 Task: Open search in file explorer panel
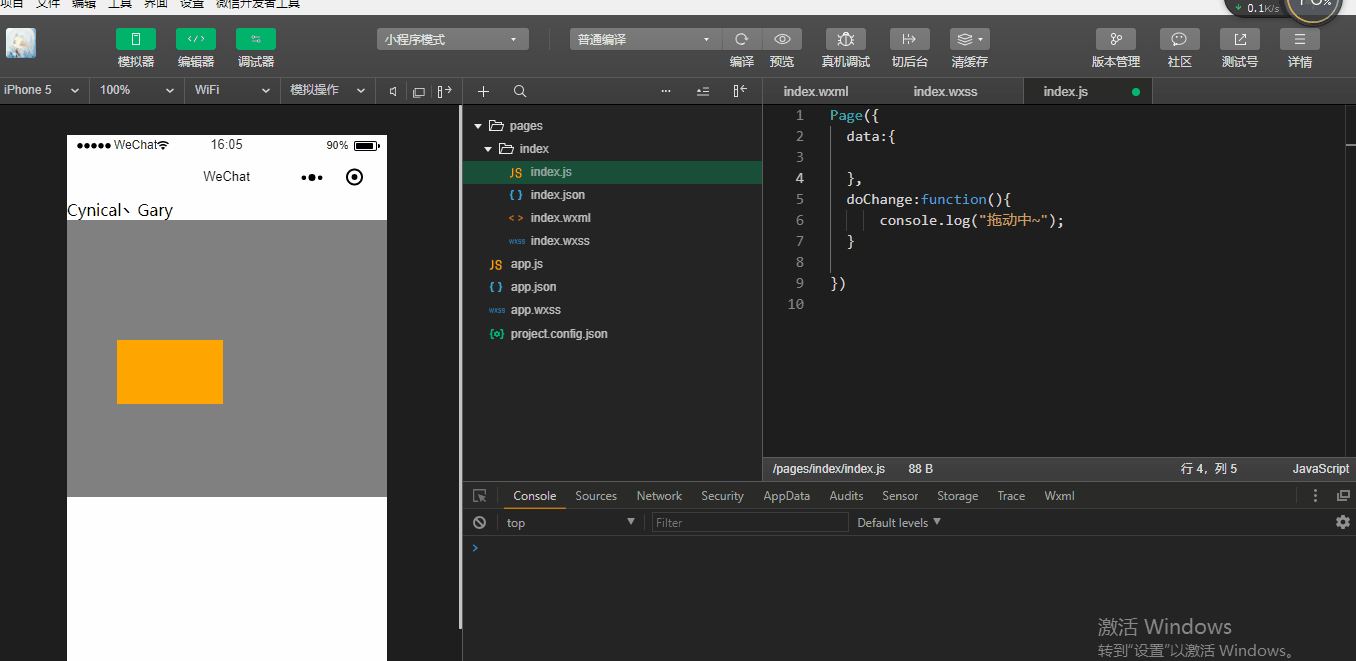point(520,91)
